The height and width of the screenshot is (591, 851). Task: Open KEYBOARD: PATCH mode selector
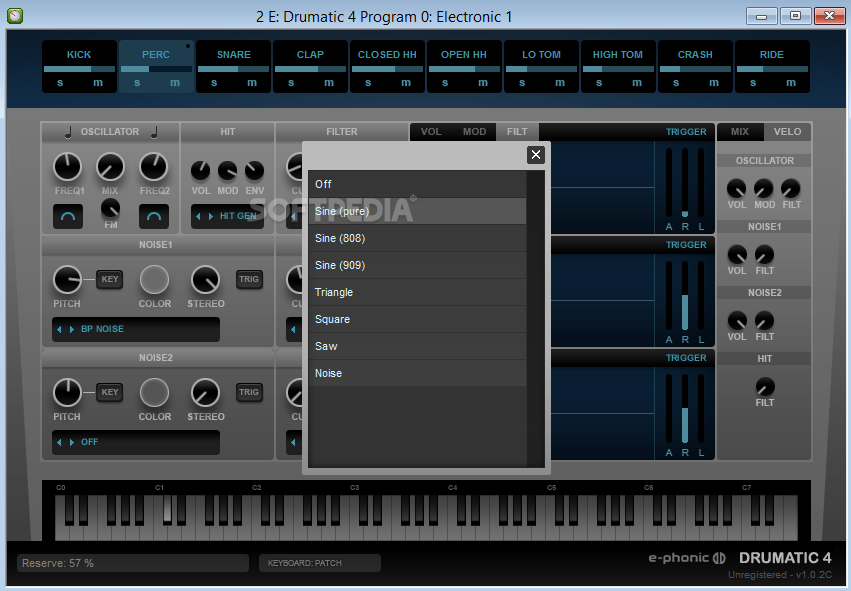pyautogui.click(x=320, y=563)
